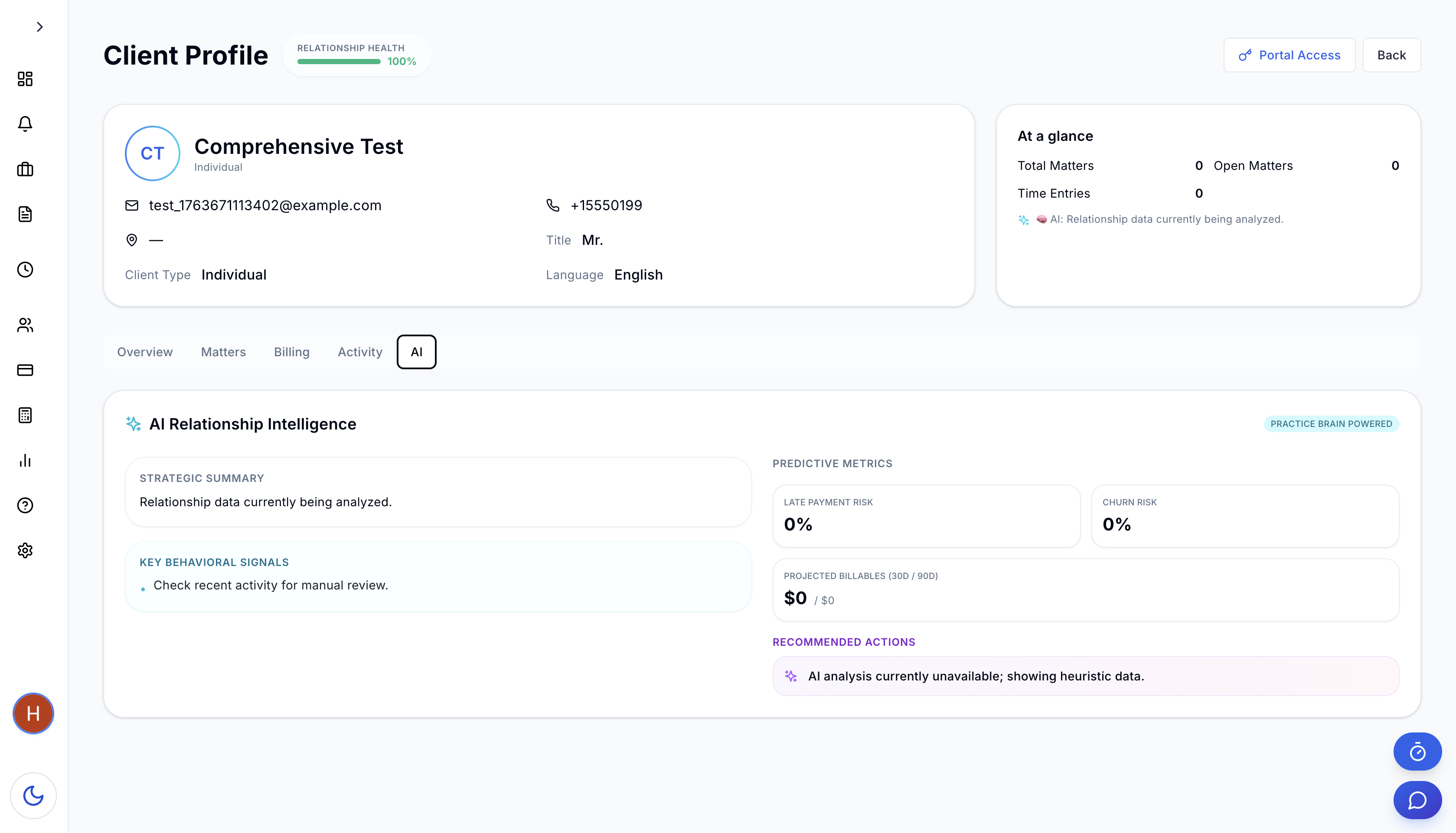Viewport: 1456px width, 833px height.
Task: Click the Projected Billables $0 value
Action: coord(795,599)
